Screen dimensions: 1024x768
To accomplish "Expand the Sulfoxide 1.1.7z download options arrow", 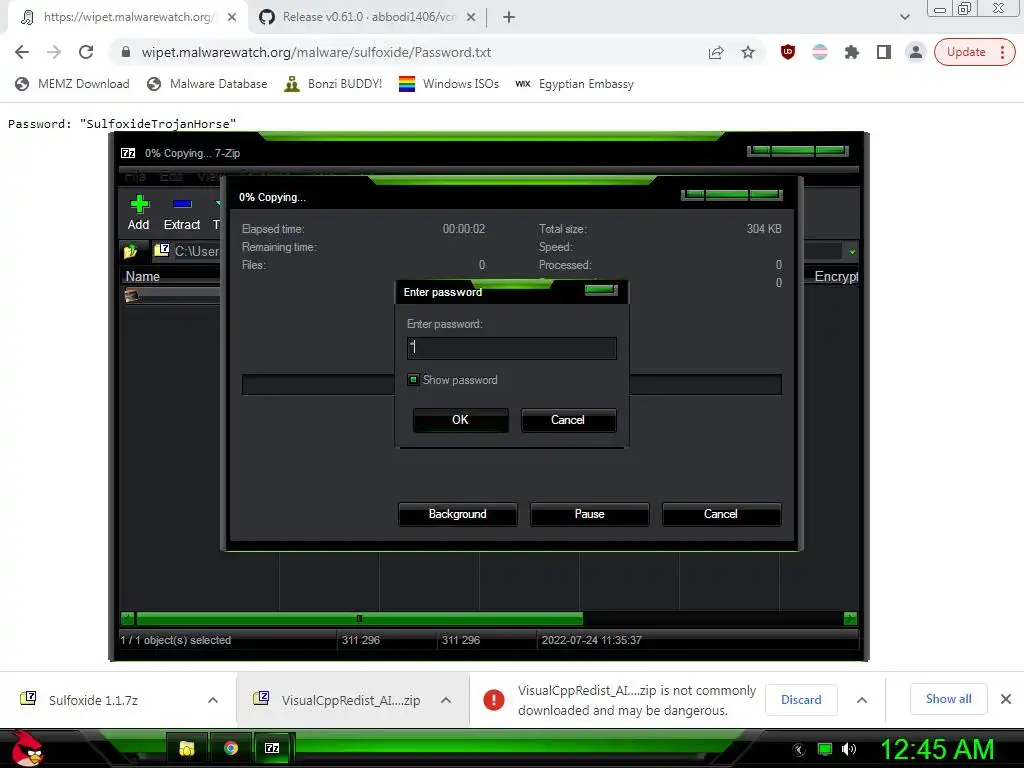I will tap(213, 700).
